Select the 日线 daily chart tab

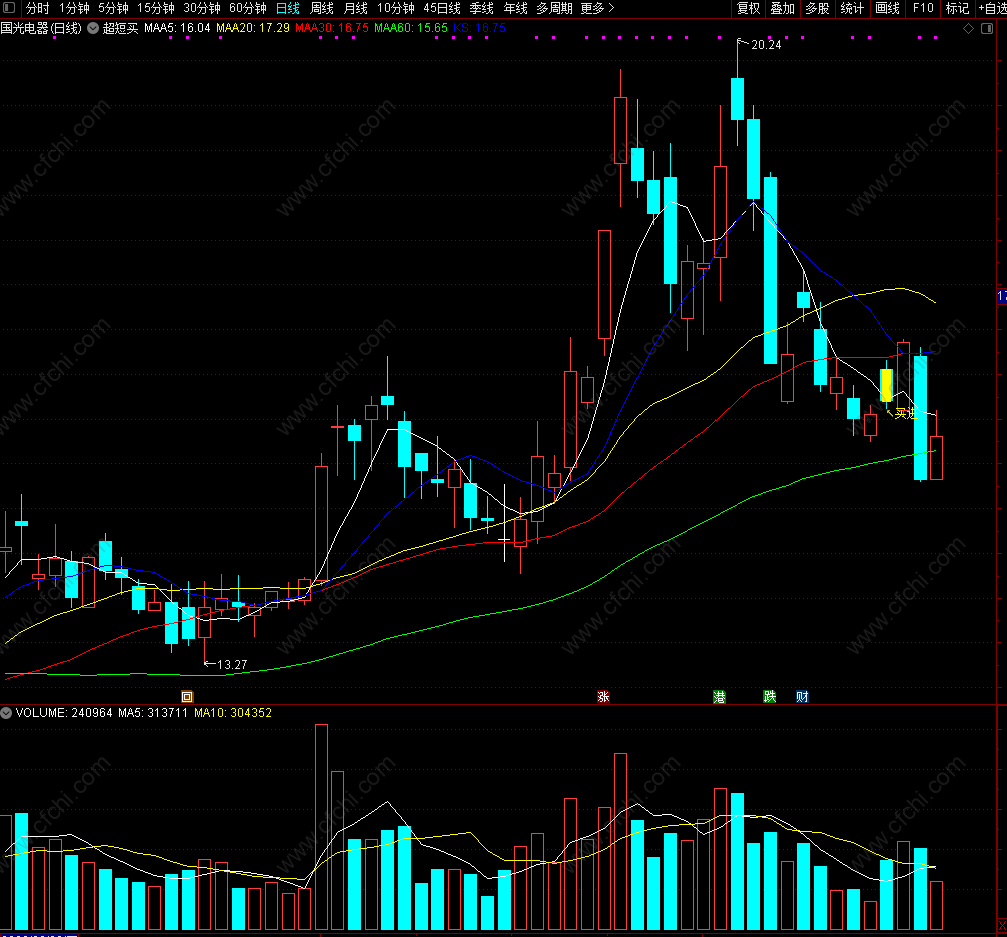pos(288,8)
